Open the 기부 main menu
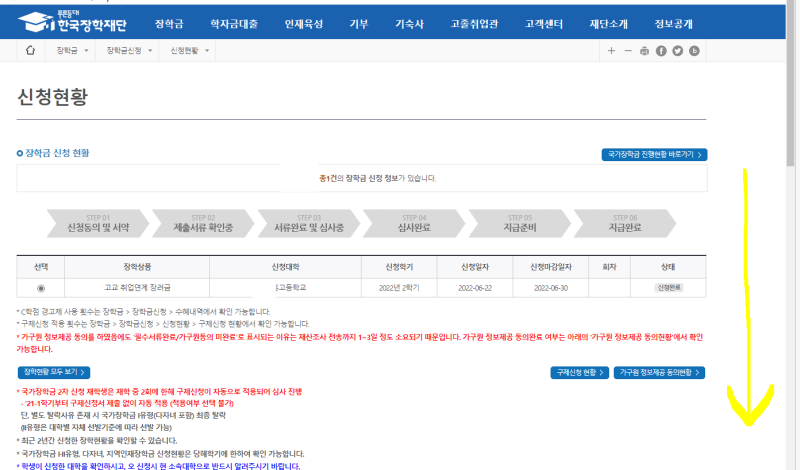800x470 pixels. [x=359, y=24]
